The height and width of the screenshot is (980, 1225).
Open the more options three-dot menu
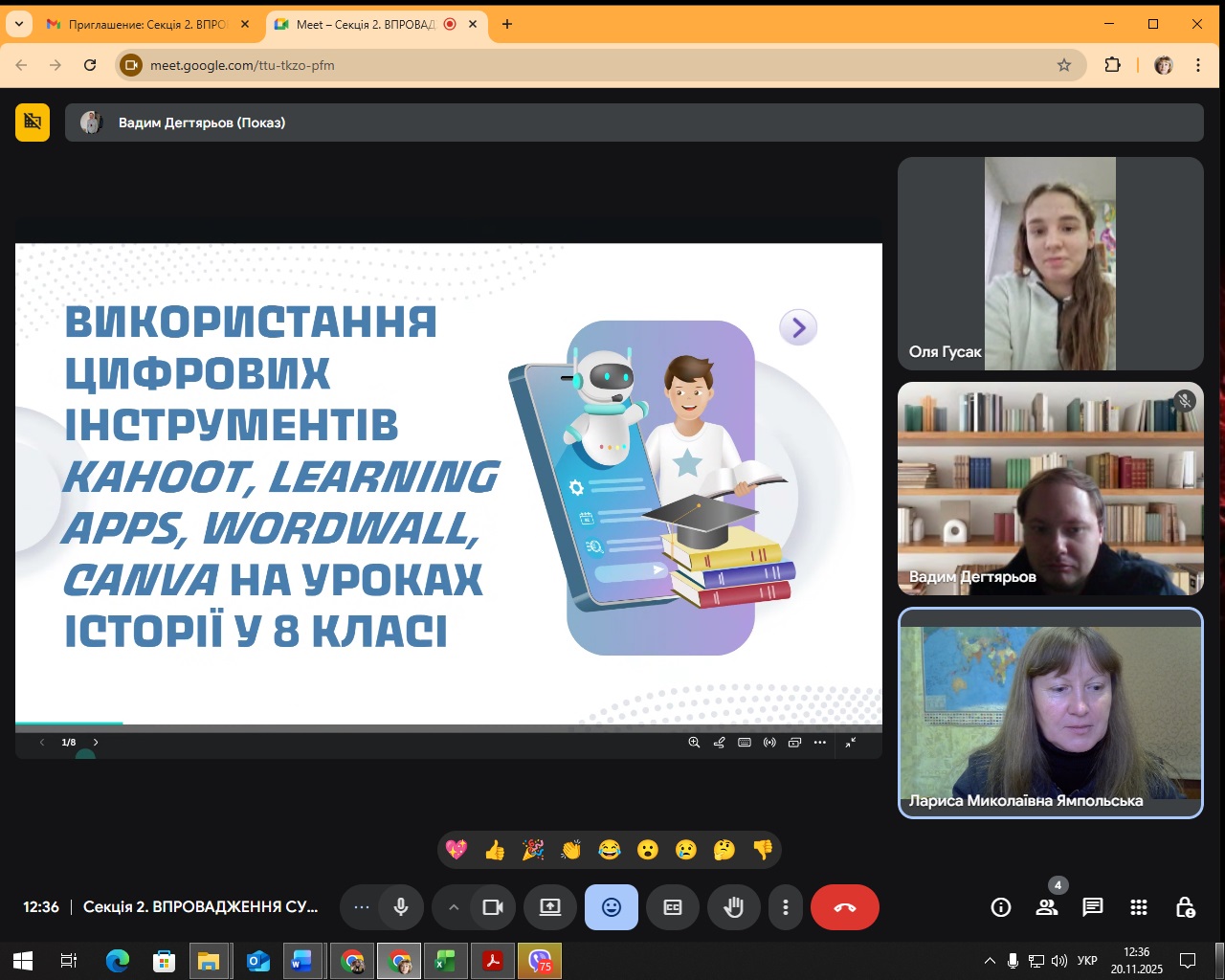point(786,907)
